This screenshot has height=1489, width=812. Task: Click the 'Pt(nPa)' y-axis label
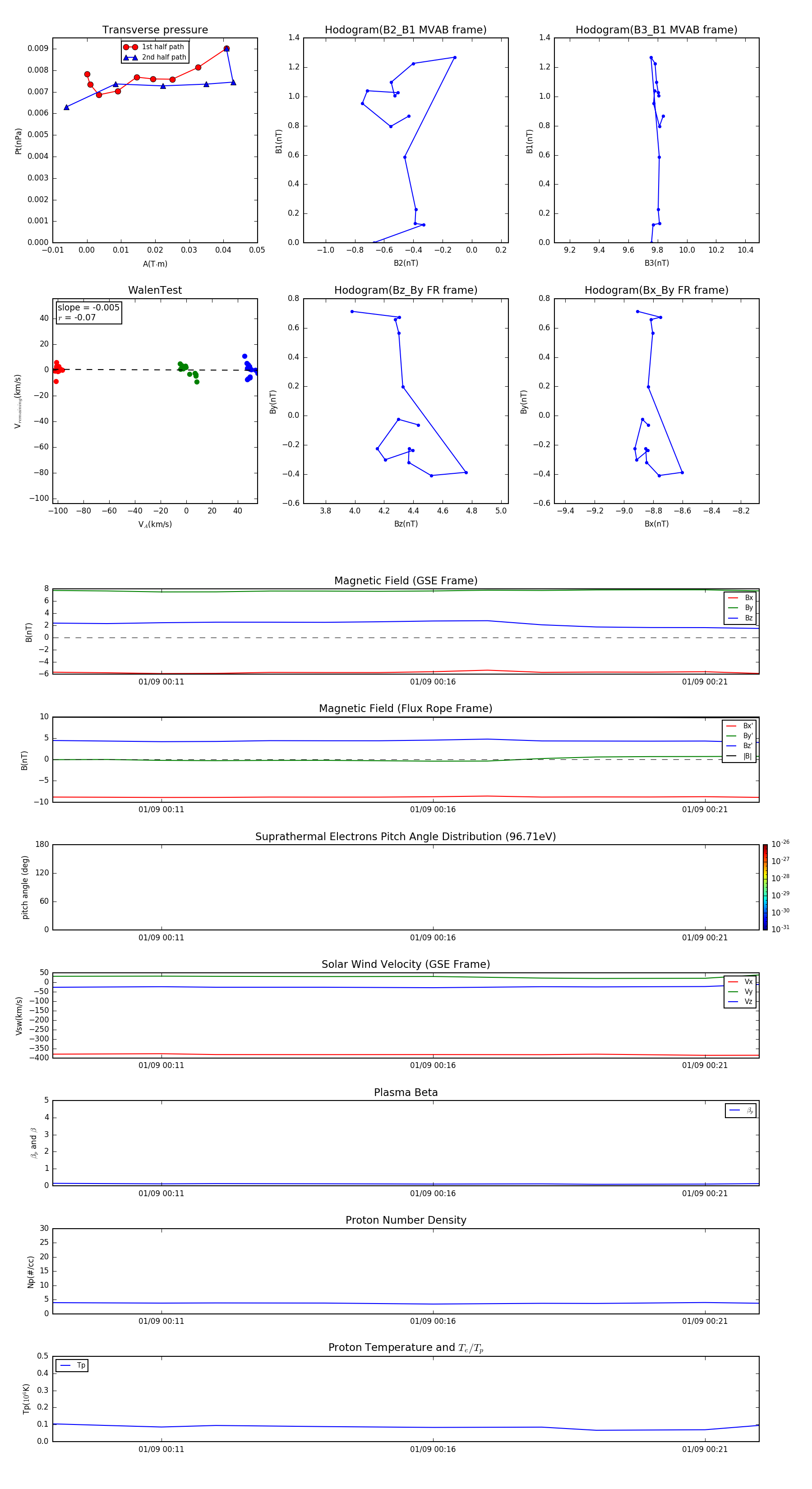(x=18, y=141)
